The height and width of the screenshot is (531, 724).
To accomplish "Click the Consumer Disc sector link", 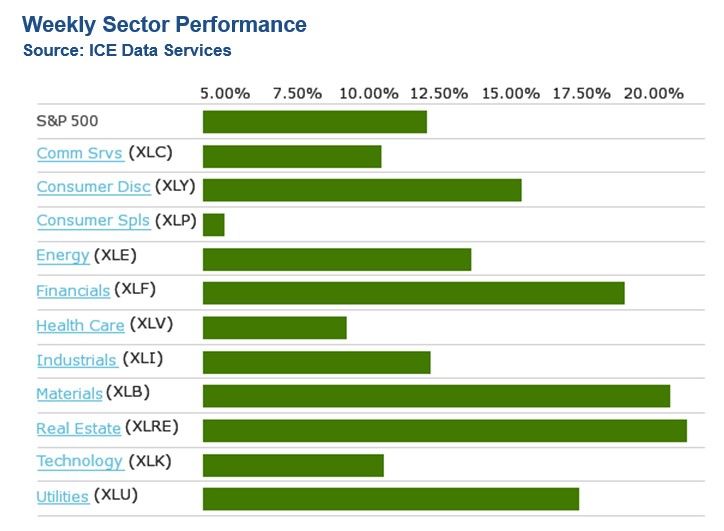I will click(x=93, y=187).
